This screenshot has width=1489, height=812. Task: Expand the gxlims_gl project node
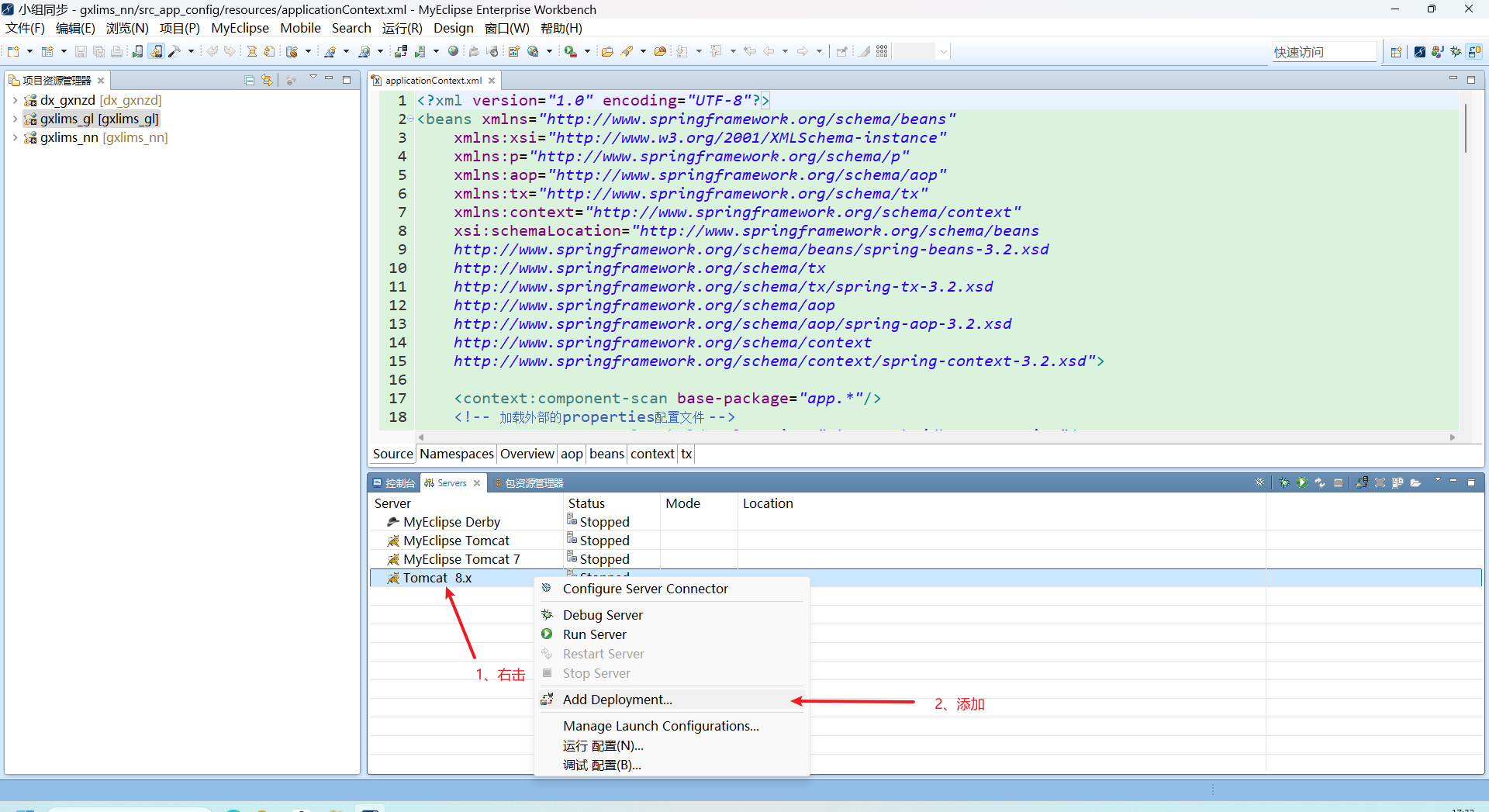pyautogui.click(x=15, y=119)
